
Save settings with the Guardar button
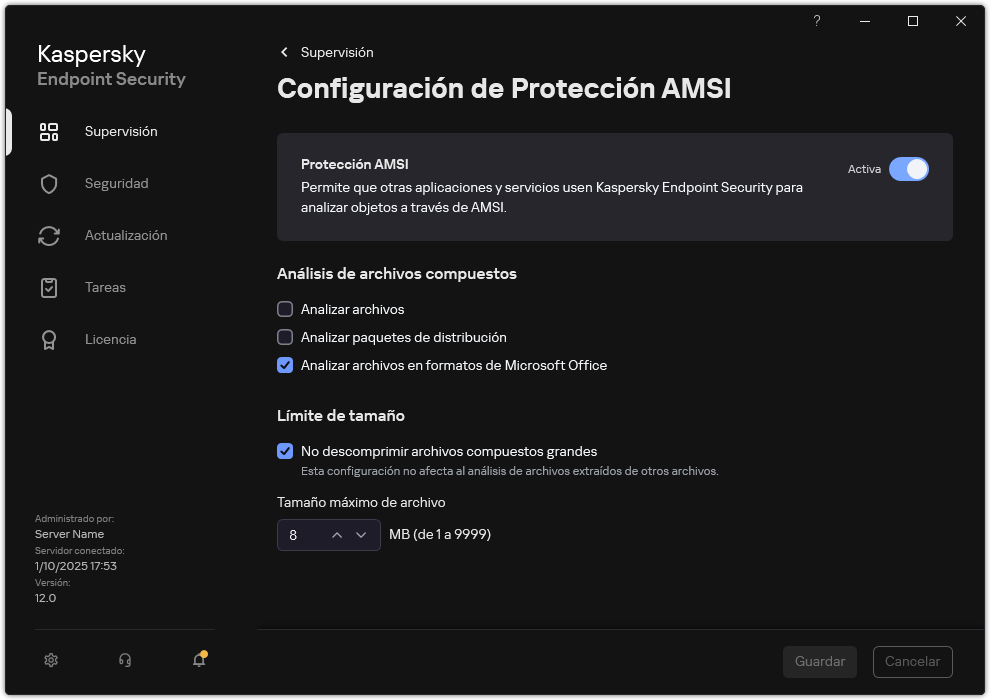click(819, 661)
